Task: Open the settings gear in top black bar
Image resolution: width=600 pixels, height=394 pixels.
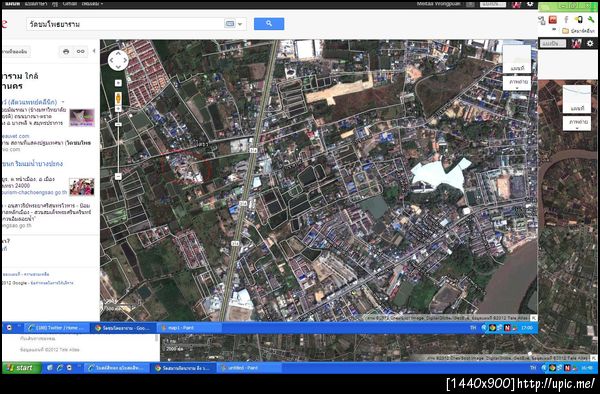Action: 530,4
